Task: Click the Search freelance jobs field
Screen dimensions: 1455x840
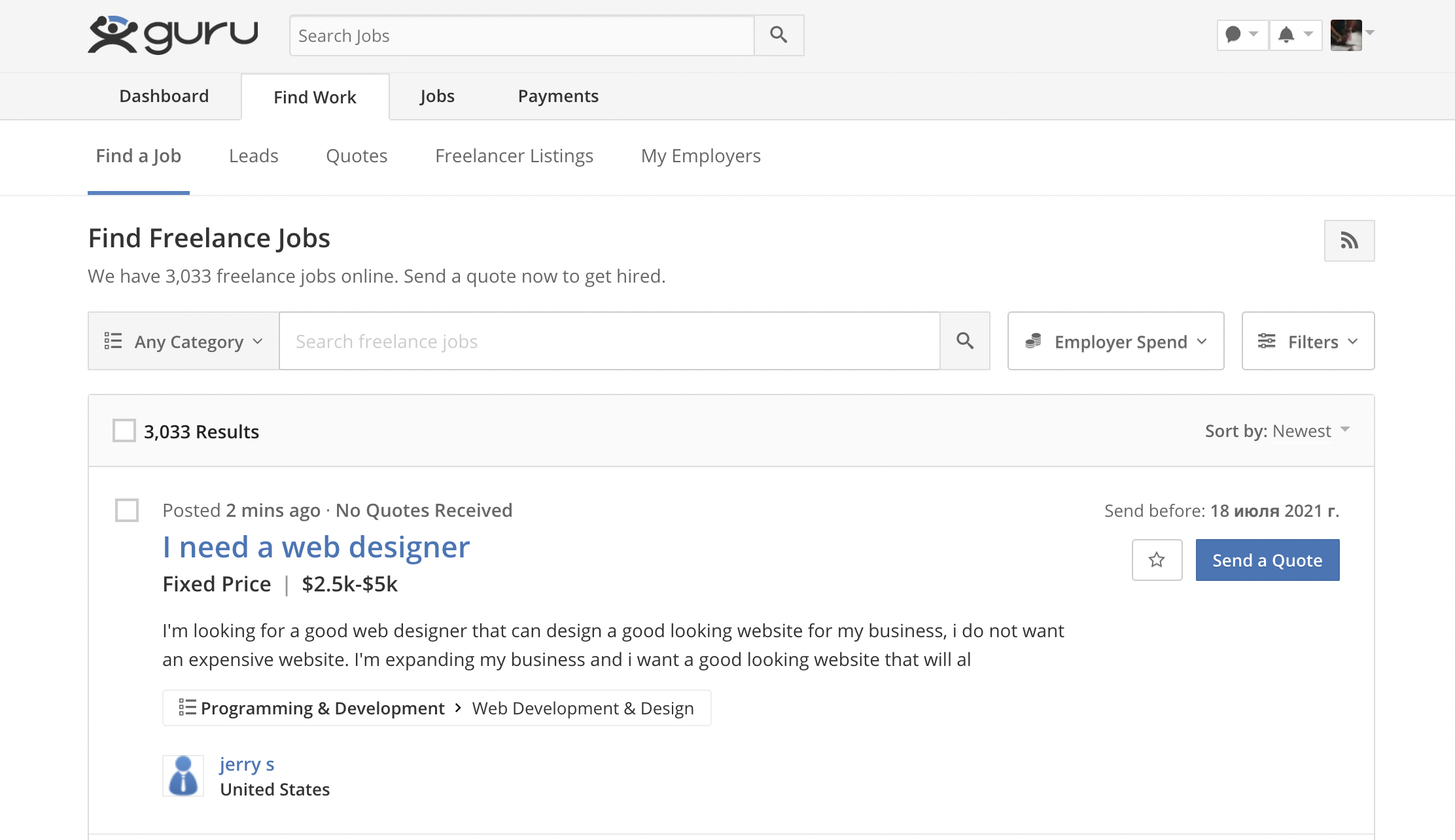Action: [609, 341]
